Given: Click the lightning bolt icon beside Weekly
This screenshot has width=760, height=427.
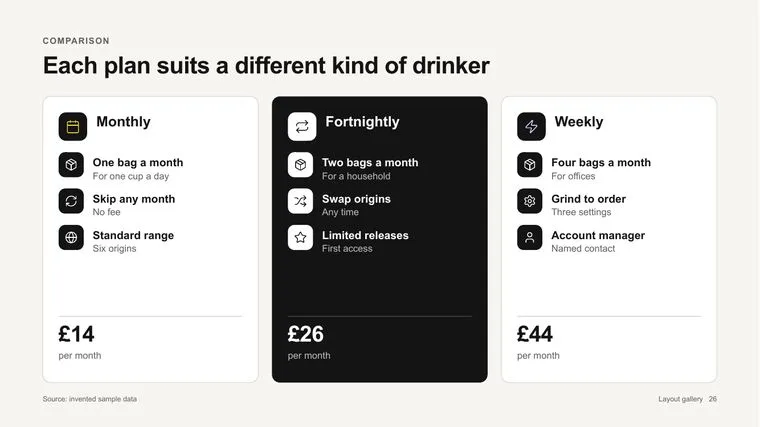Looking at the screenshot, I should point(531,127).
